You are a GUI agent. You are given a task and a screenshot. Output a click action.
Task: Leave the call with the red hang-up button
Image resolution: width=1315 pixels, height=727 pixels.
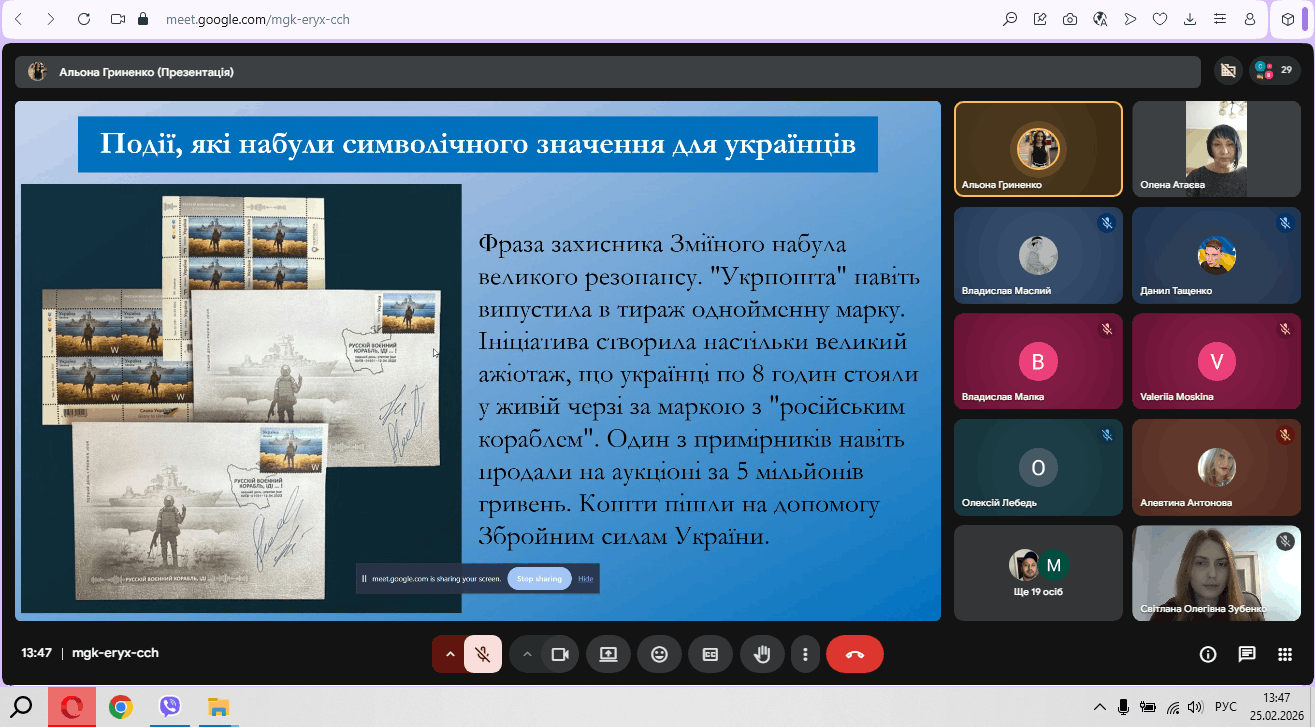[854, 654]
